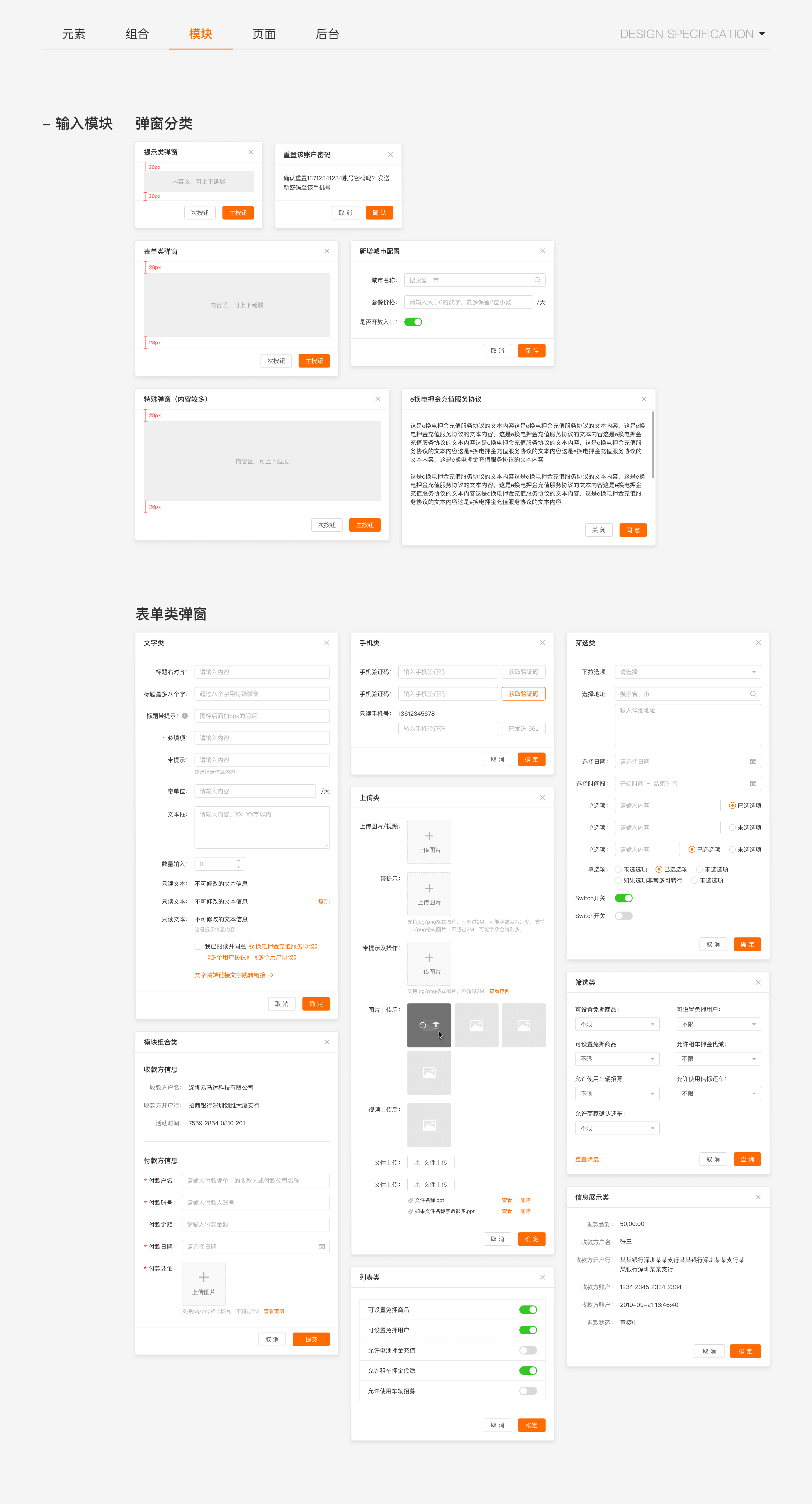This screenshot has height=1504, width=812.
Task: Click 确认 in the 重置该账户密码 dialog
Action: coord(379,213)
